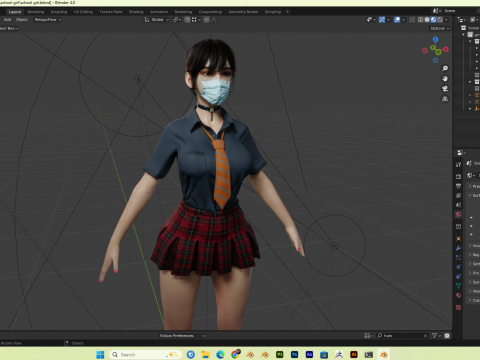Open the Collection properties tab

click(x=458, y=227)
